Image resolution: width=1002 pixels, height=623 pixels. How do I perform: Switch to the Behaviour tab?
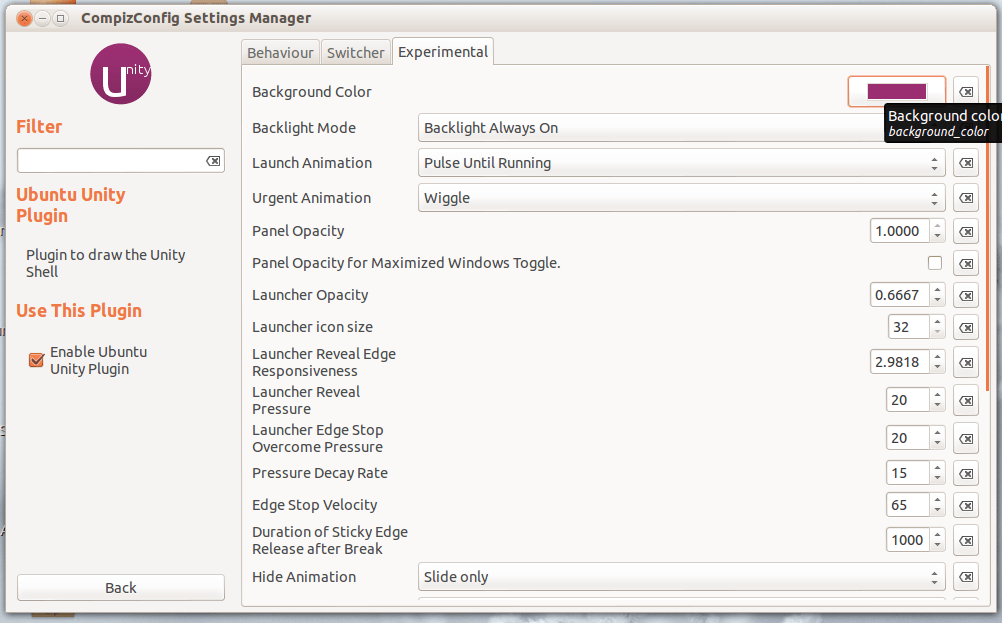(280, 53)
